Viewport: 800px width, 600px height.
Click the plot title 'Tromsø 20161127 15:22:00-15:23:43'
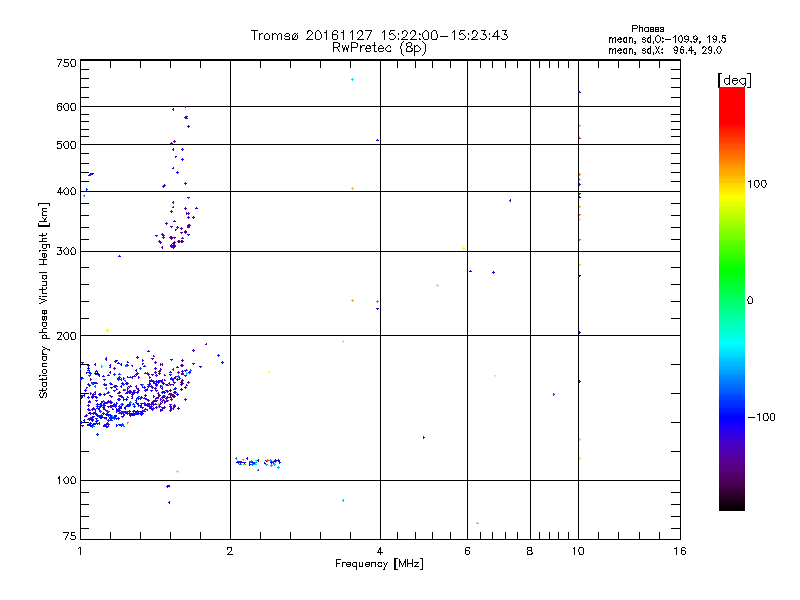click(x=379, y=35)
